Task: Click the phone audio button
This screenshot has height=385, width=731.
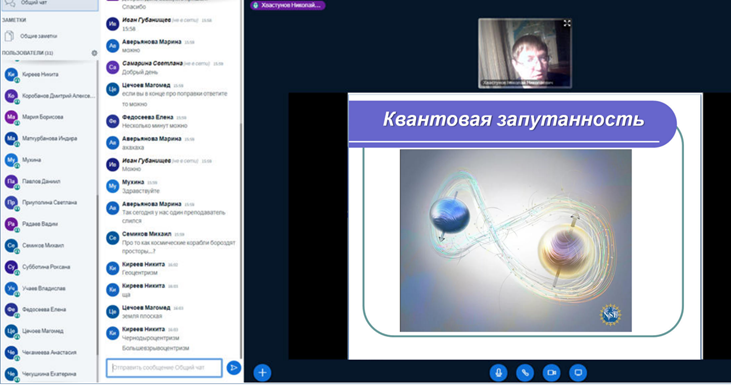Action: [x=525, y=372]
